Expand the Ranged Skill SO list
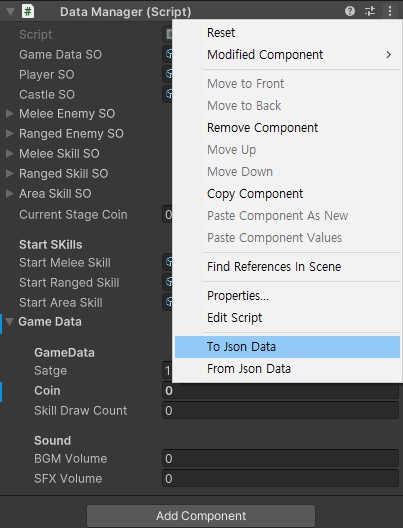 pos(10,173)
